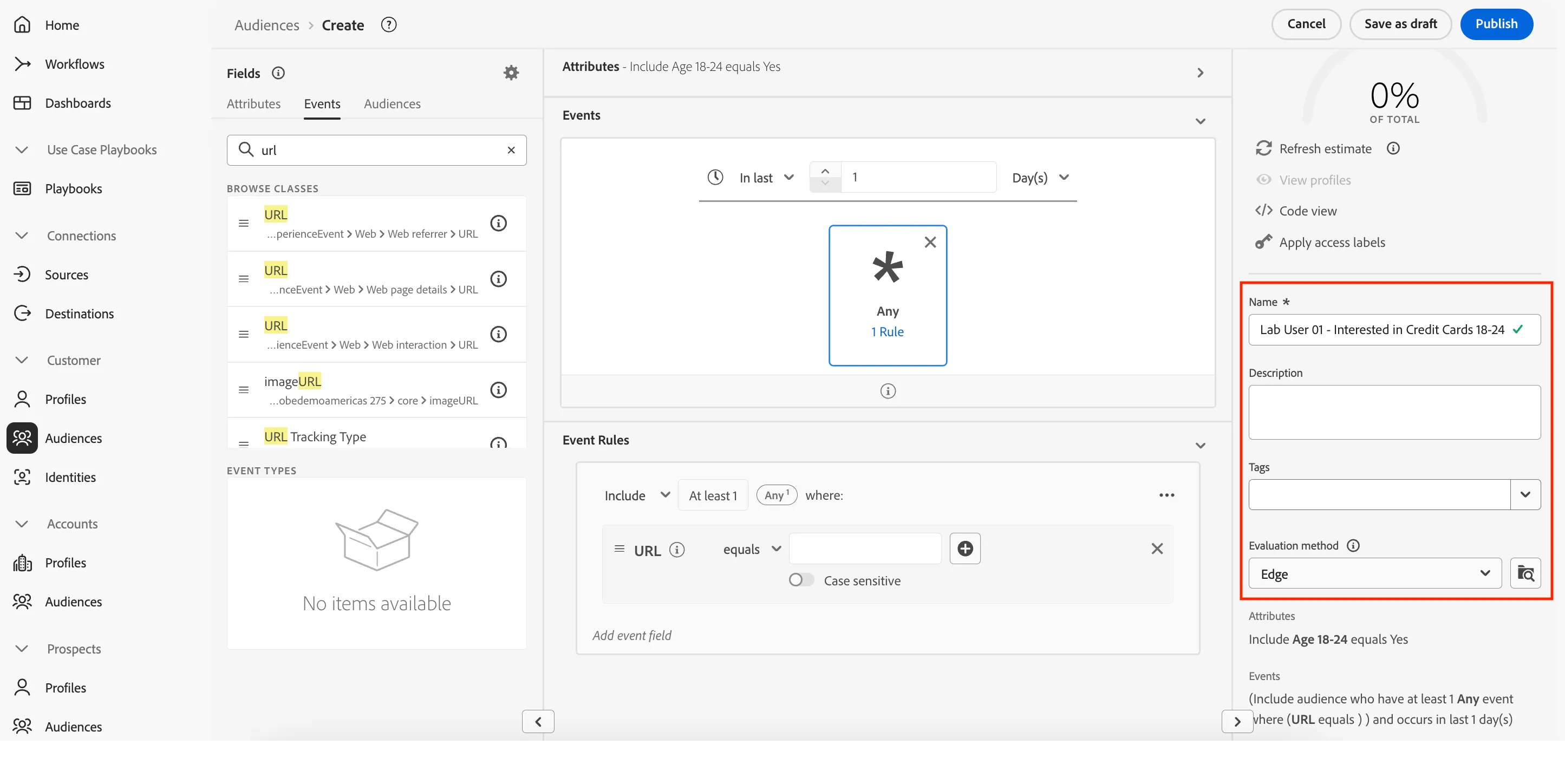Open 1 Rule link on Any card
The height and width of the screenshot is (784, 1565).
(887, 331)
